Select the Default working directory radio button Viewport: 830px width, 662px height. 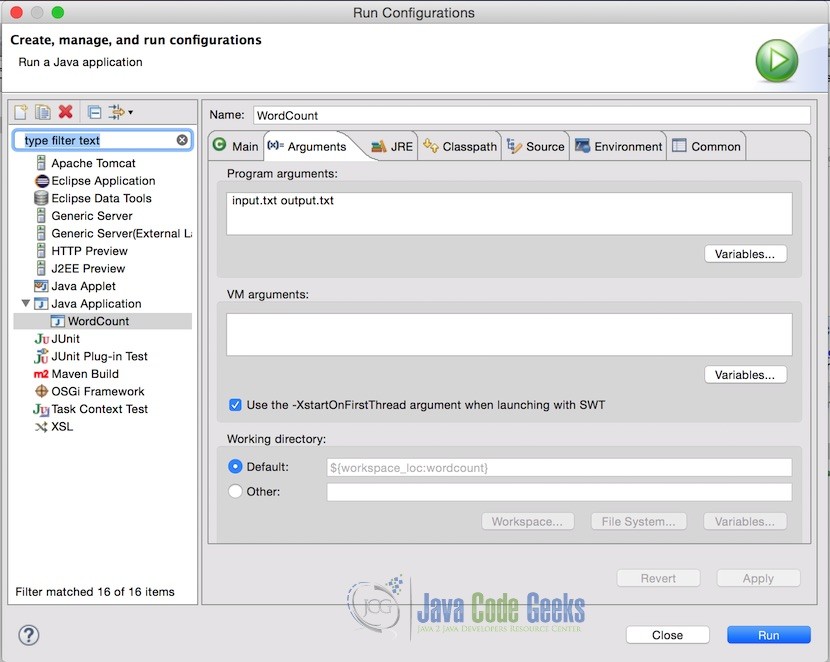(x=236, y=467)
